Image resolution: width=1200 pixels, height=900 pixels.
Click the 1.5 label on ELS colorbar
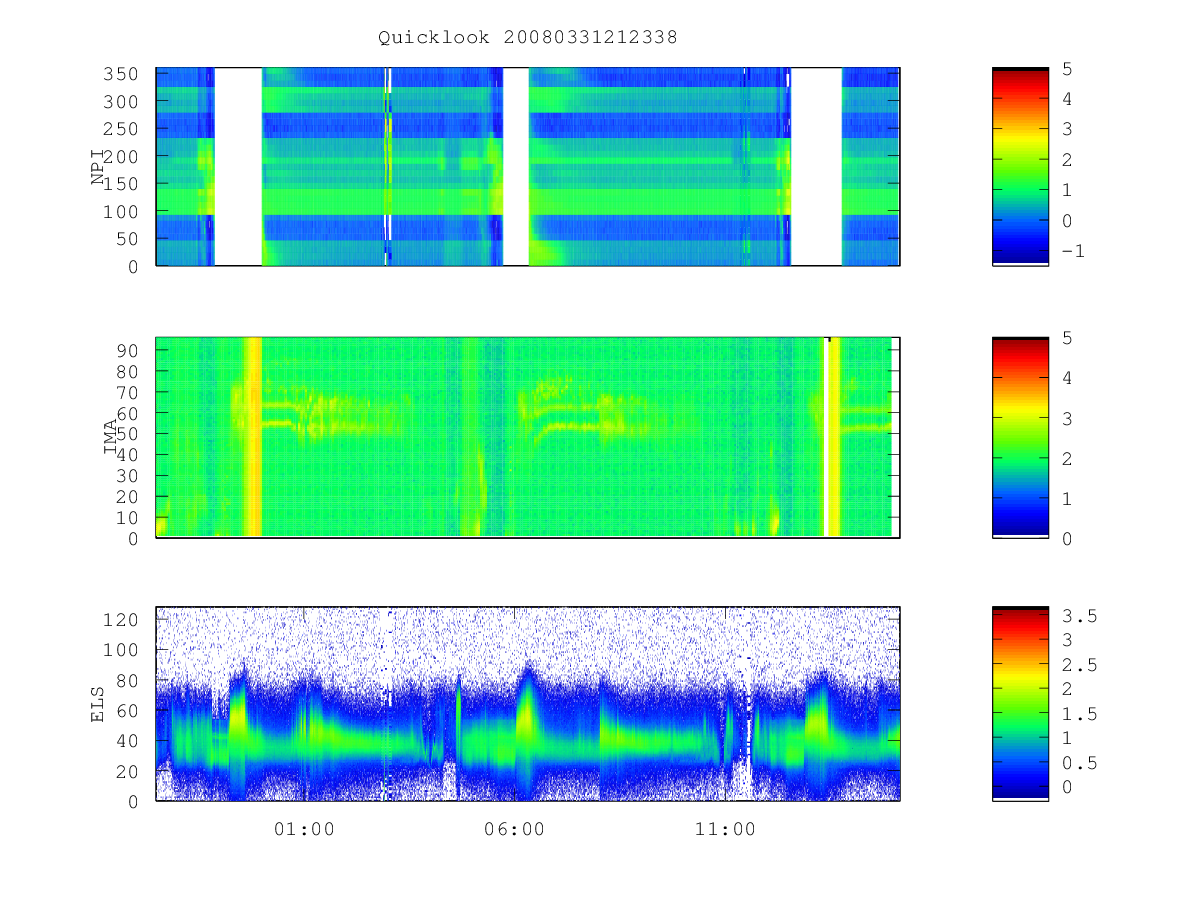pos(1078,714)
